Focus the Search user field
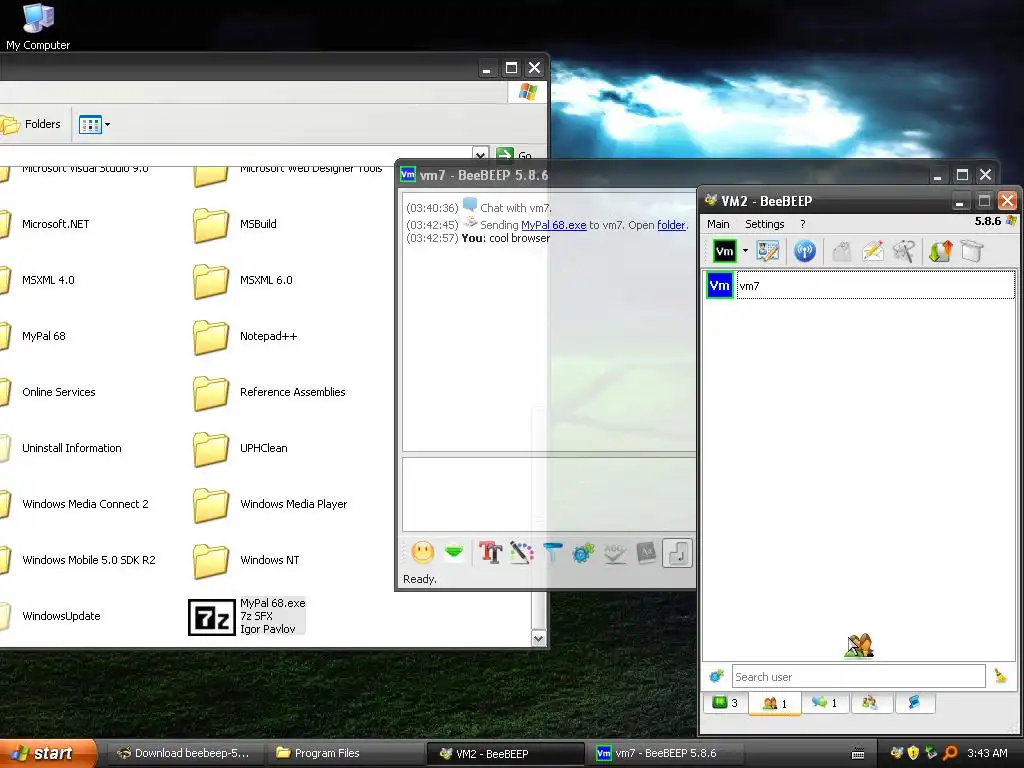This screenshot has height=768, width=1024. (859, 677)
